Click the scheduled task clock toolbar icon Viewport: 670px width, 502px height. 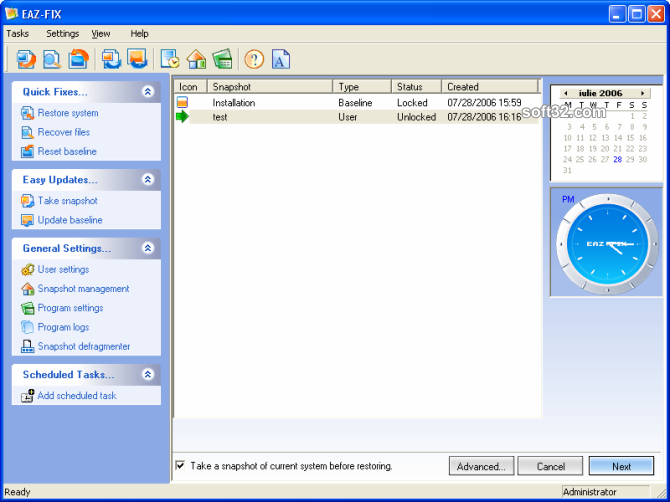click(170, 59)
